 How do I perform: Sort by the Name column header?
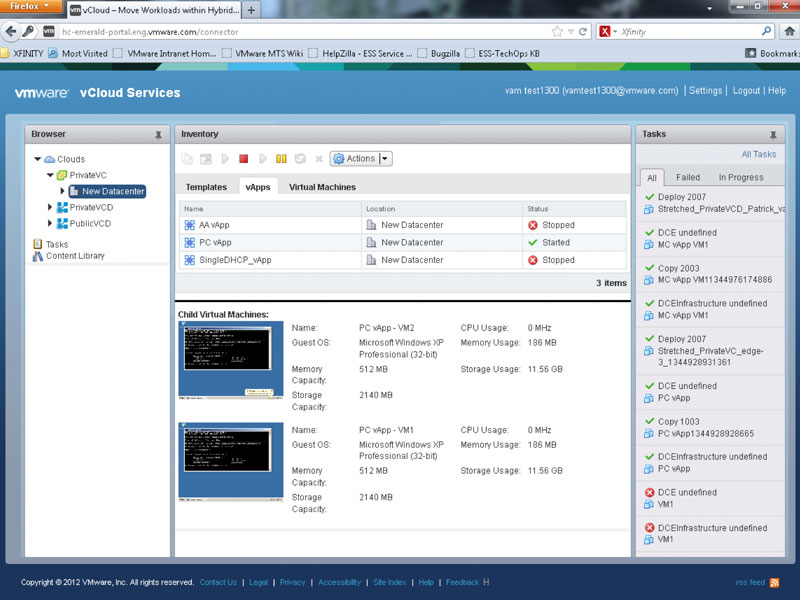270,209
